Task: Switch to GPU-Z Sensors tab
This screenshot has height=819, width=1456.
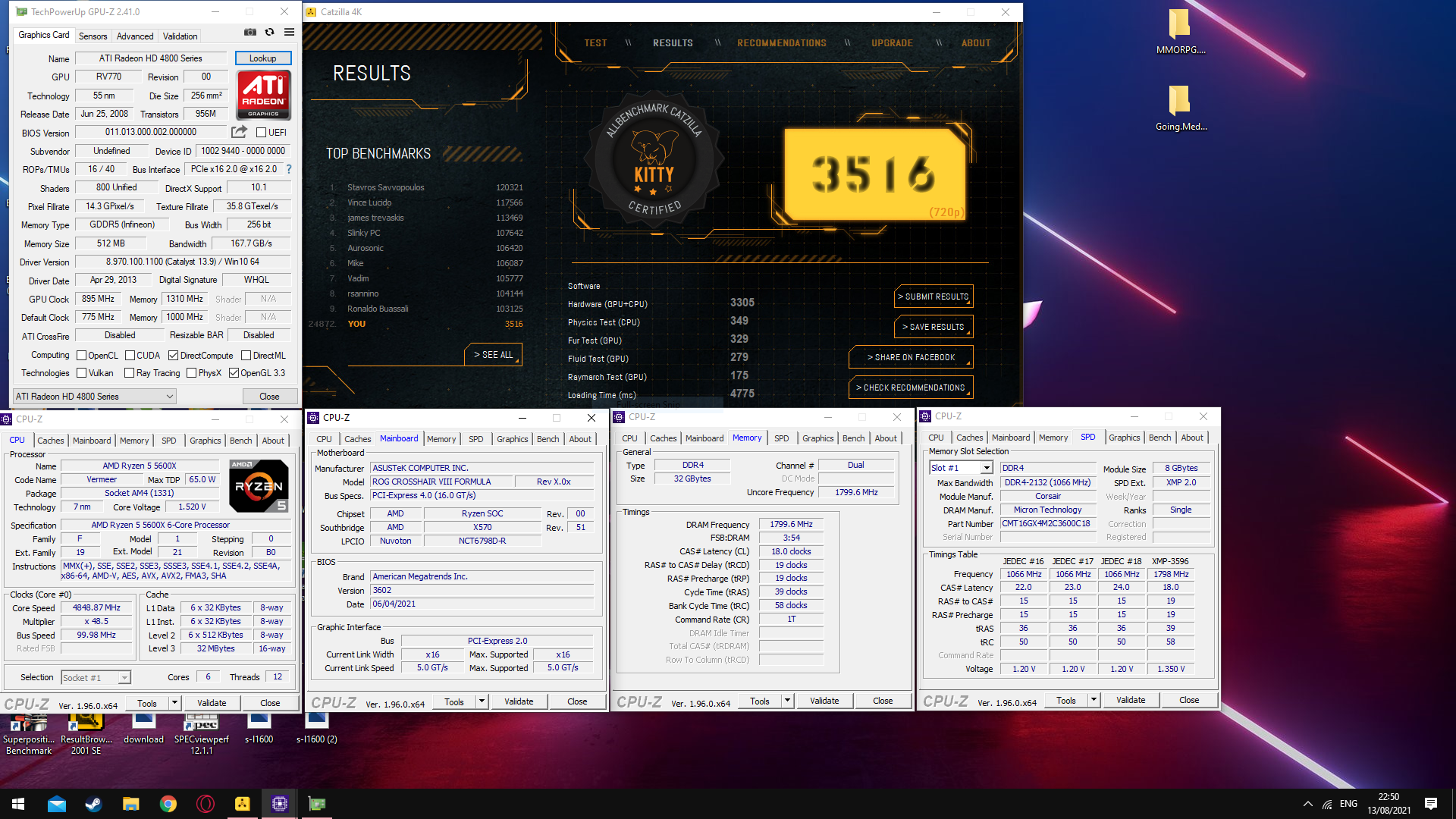Action: [x=93, y=36]
